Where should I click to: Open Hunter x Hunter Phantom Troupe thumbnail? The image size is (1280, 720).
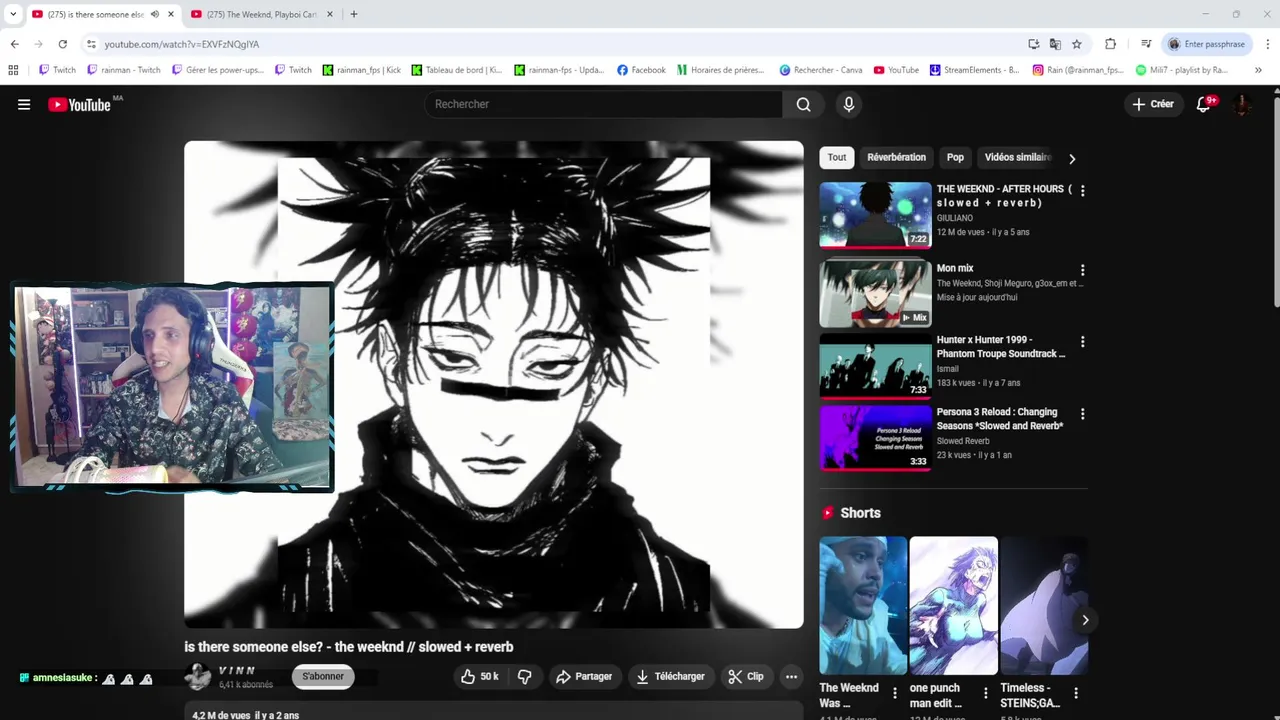(875, 366)
